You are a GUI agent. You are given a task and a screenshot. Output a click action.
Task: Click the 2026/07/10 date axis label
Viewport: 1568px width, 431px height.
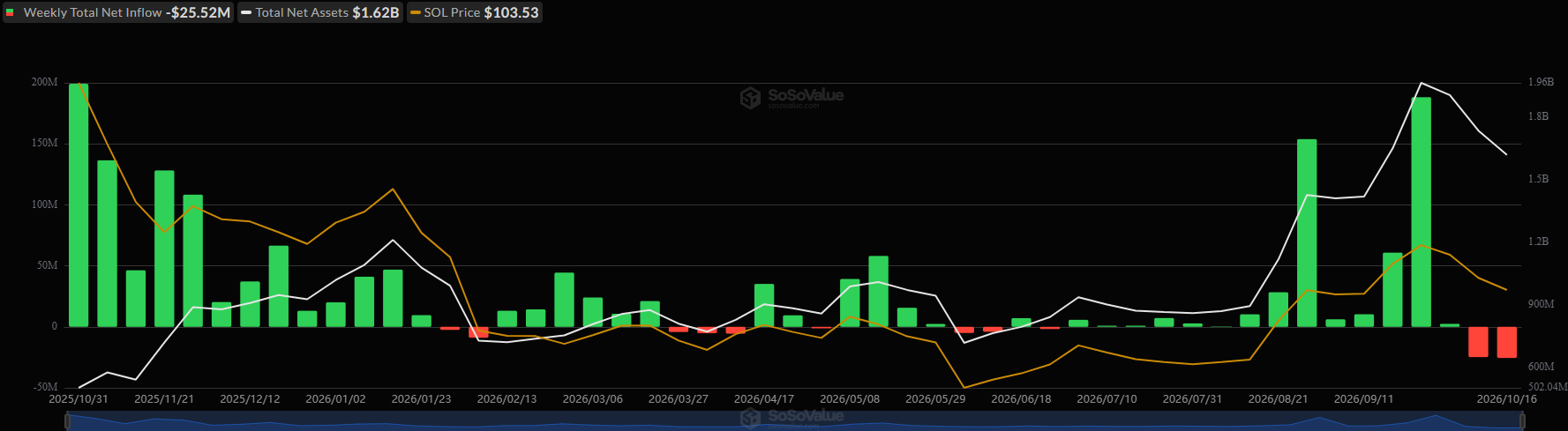click(x=1107, y=399)
